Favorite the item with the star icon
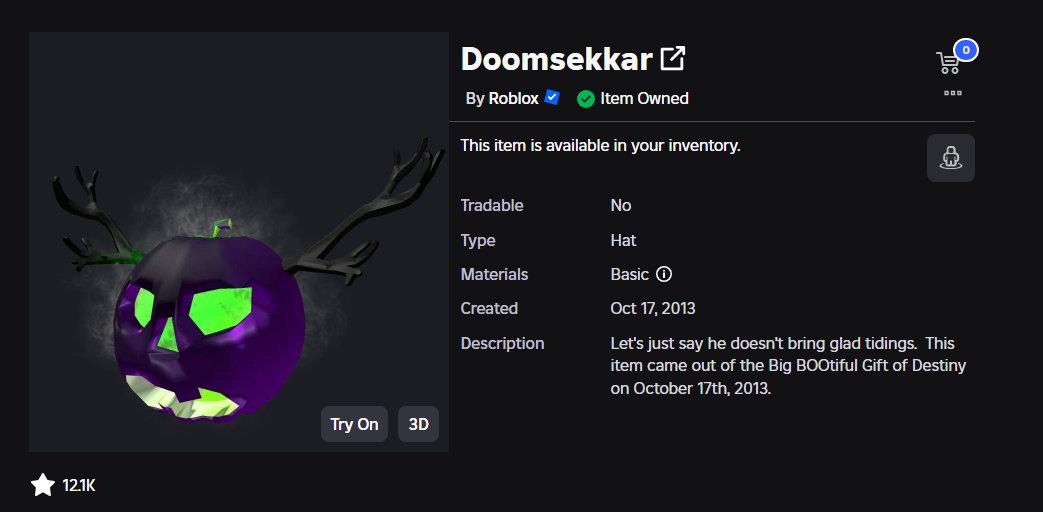The image size is (1043, 512). [x=43, y=485]
